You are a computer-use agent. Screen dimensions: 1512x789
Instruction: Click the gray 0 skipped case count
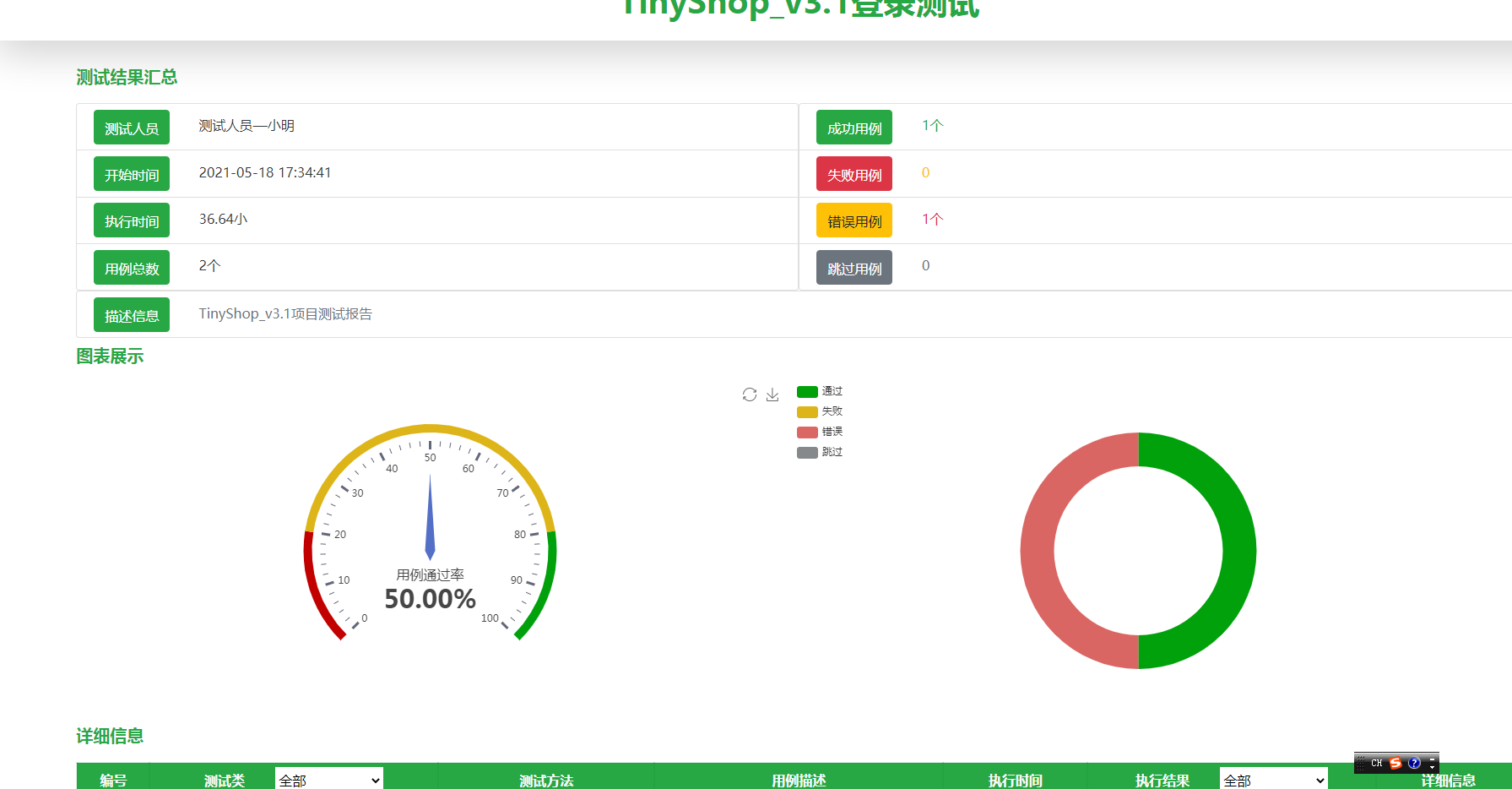(925, 265)
